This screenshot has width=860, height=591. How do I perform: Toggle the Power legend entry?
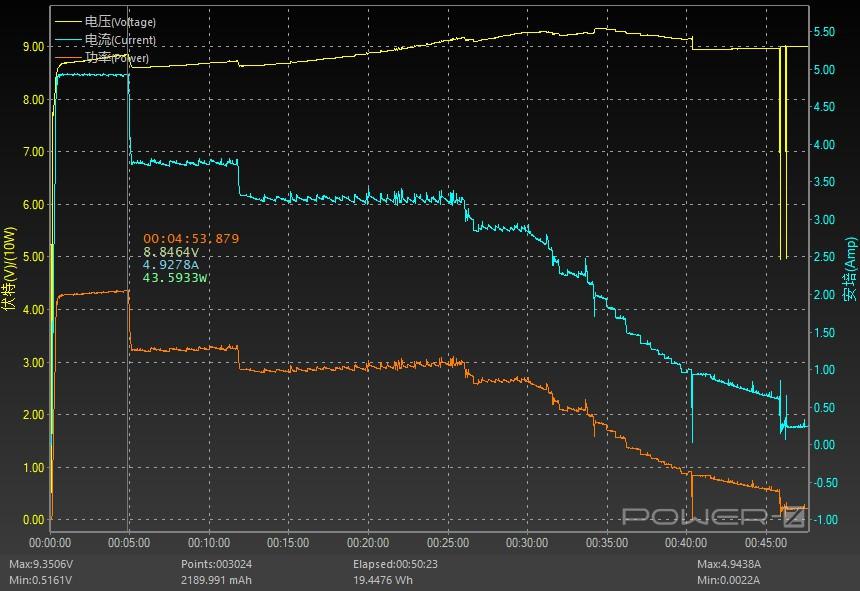(x=117, y=58)
